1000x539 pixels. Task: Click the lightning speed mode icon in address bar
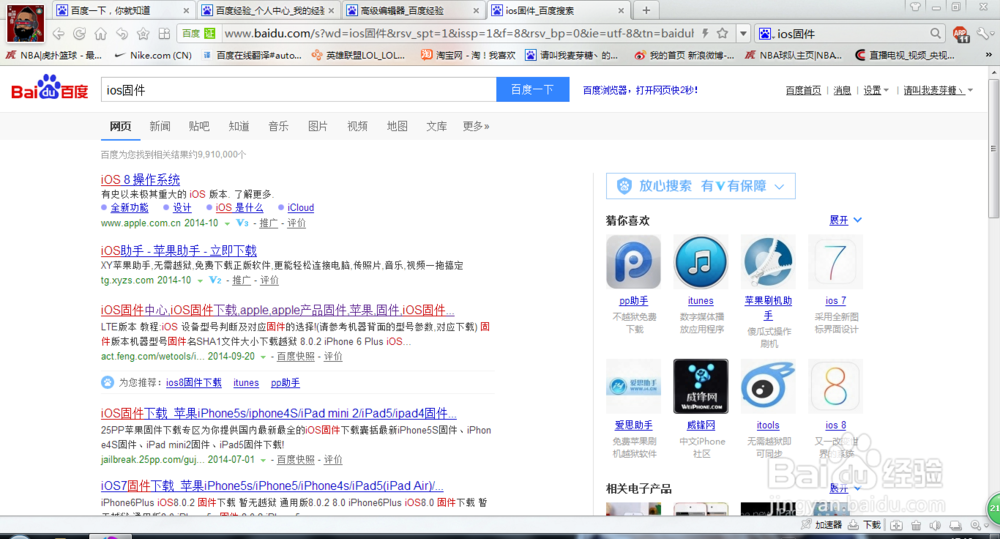pyautogui.click(x=705, y=33)
